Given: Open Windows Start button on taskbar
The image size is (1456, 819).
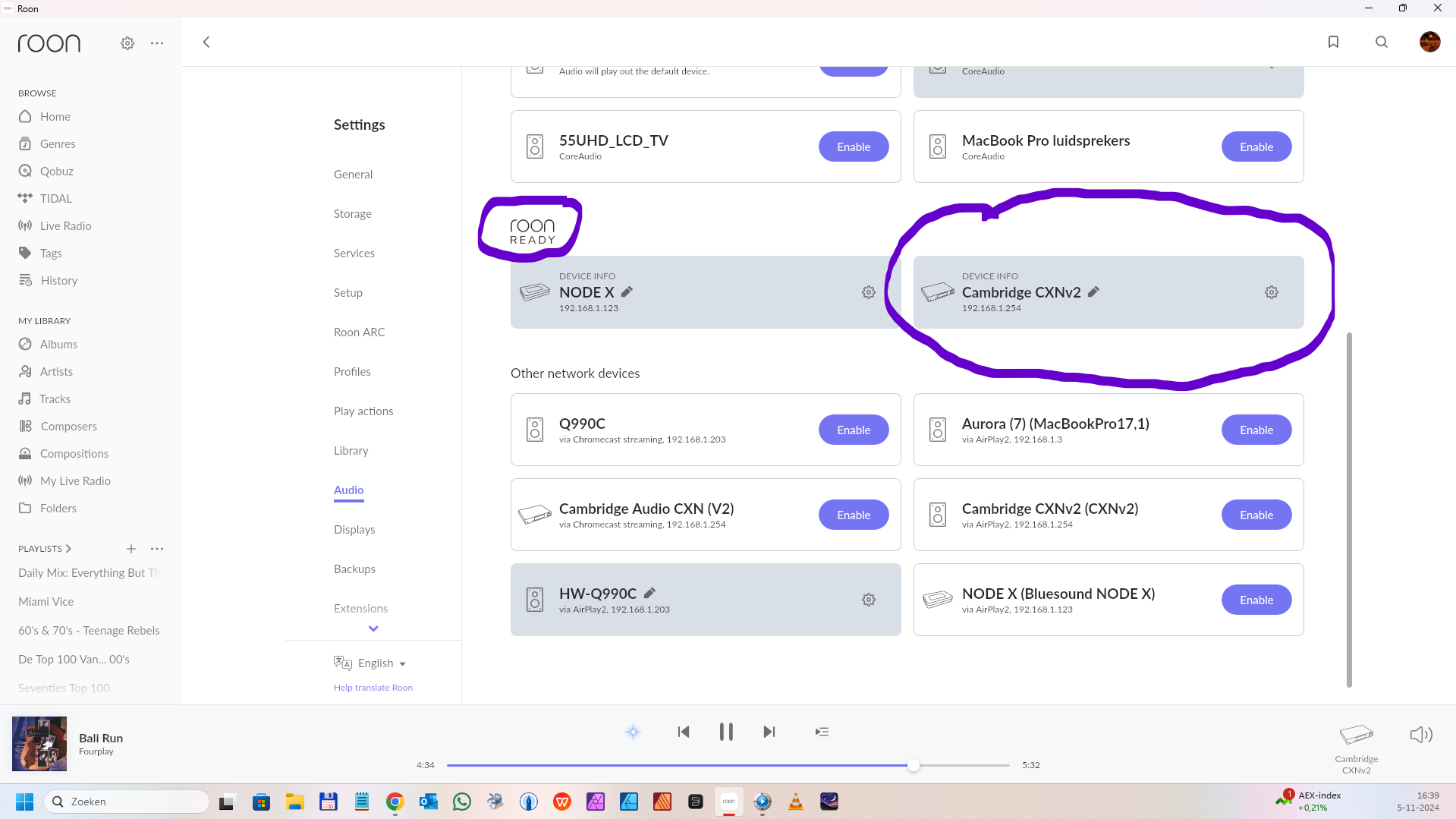Looking at the screenshot, I should point(24,802).
